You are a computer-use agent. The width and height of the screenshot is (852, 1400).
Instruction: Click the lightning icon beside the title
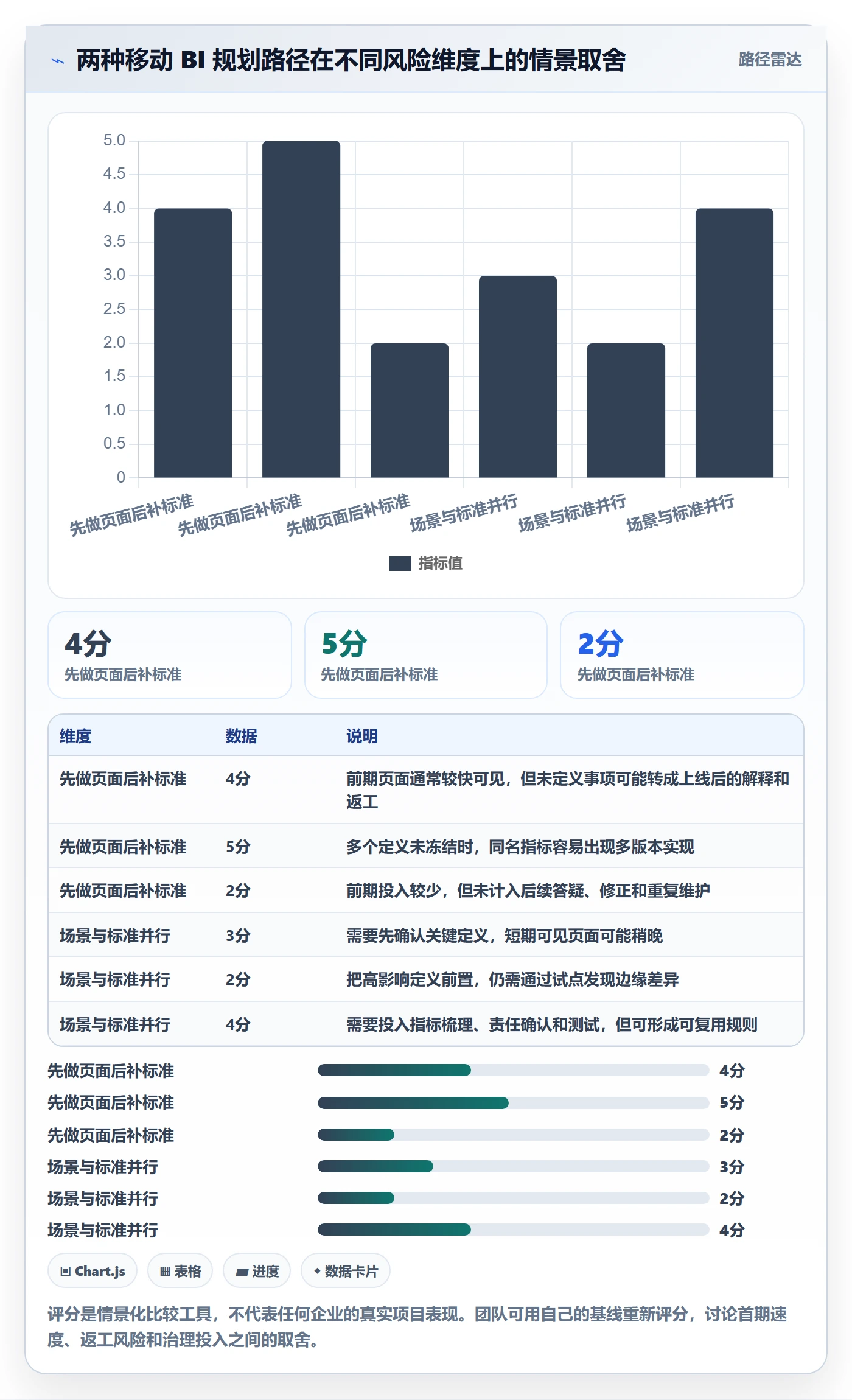tap(58, 61)
